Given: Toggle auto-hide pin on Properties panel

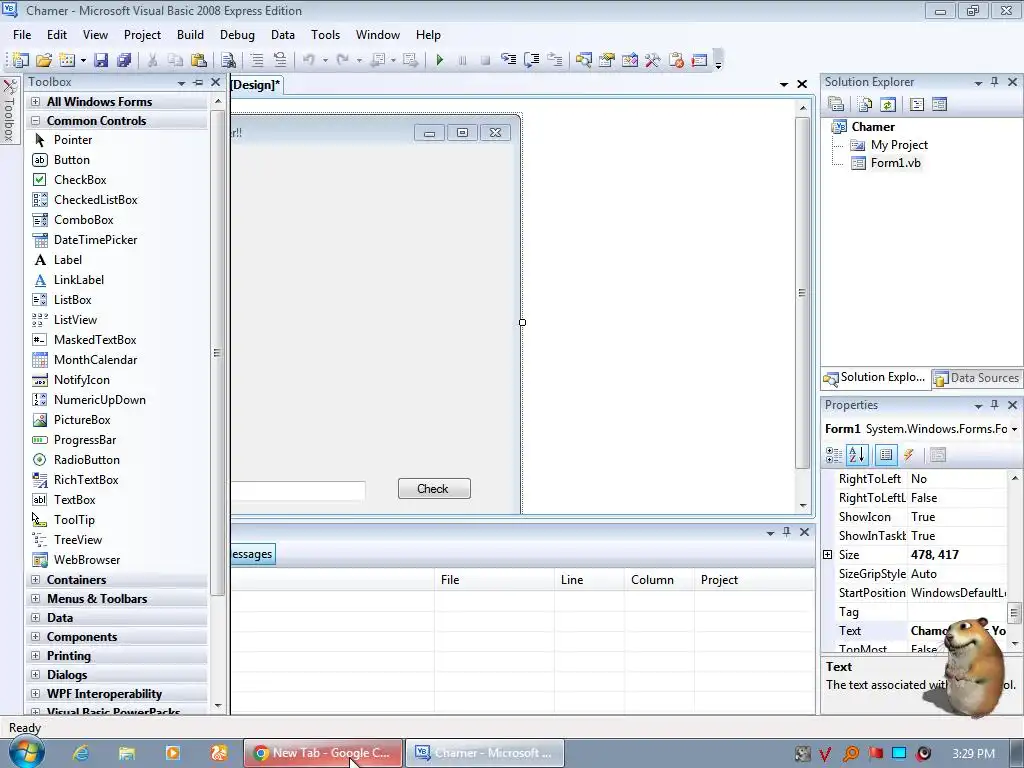Looking at the screenshot, I should pyautogui.click(x=995, y=405).
